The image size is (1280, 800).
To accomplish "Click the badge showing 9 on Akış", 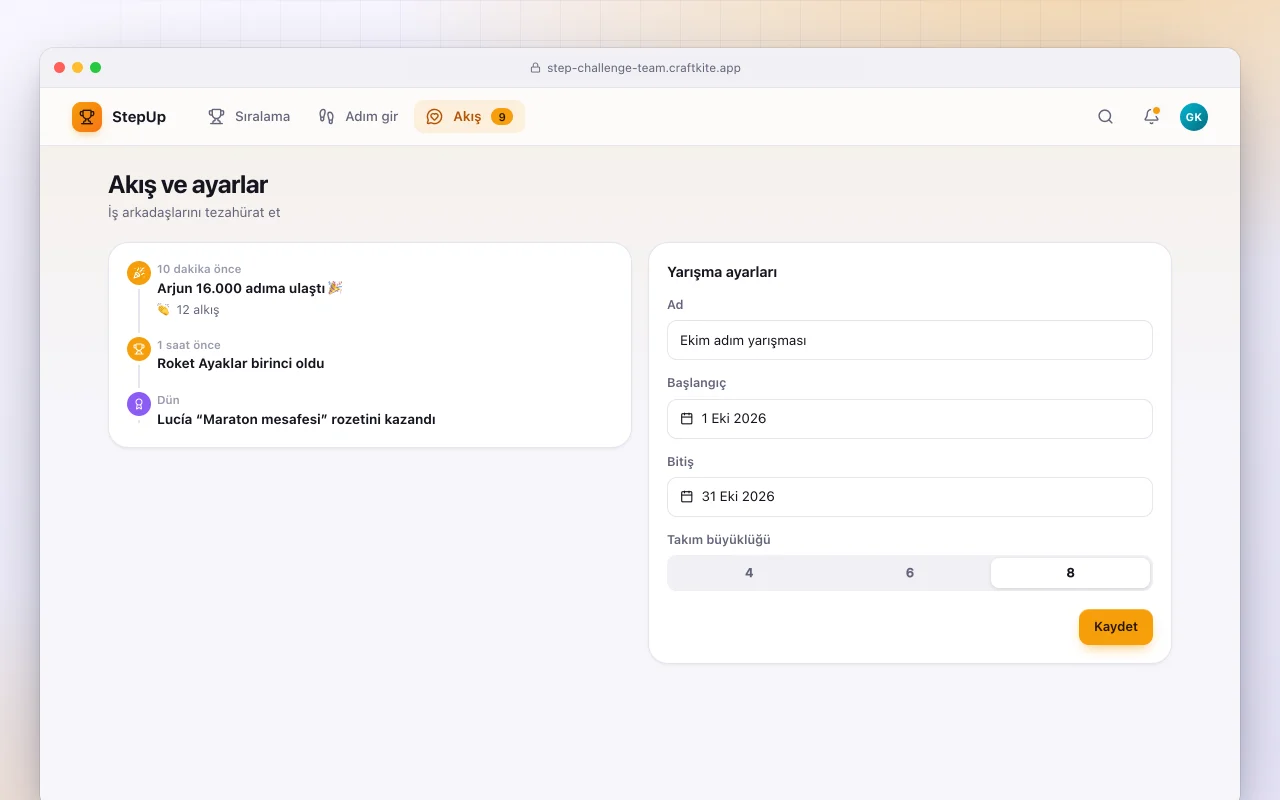I will pyautogui.click(x=502, y=117).
